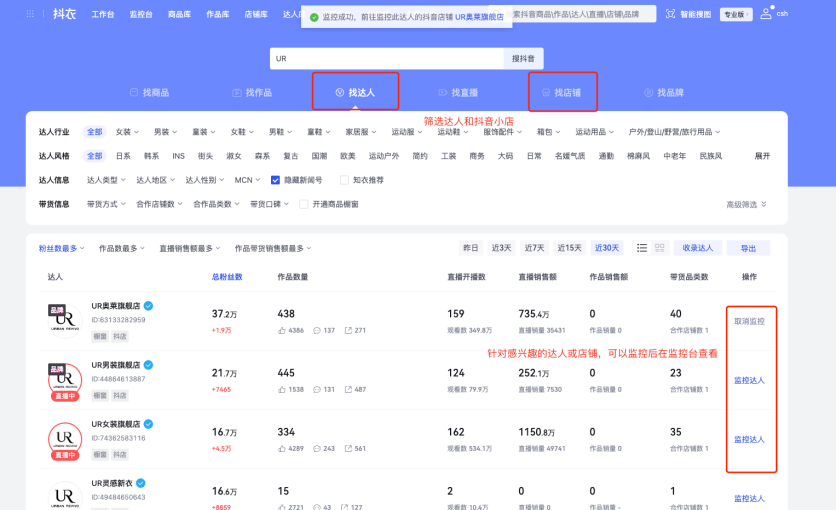Screen dimensions: 836x510
Task: Click 展开 to expand style filters
Action: [762, 156]
